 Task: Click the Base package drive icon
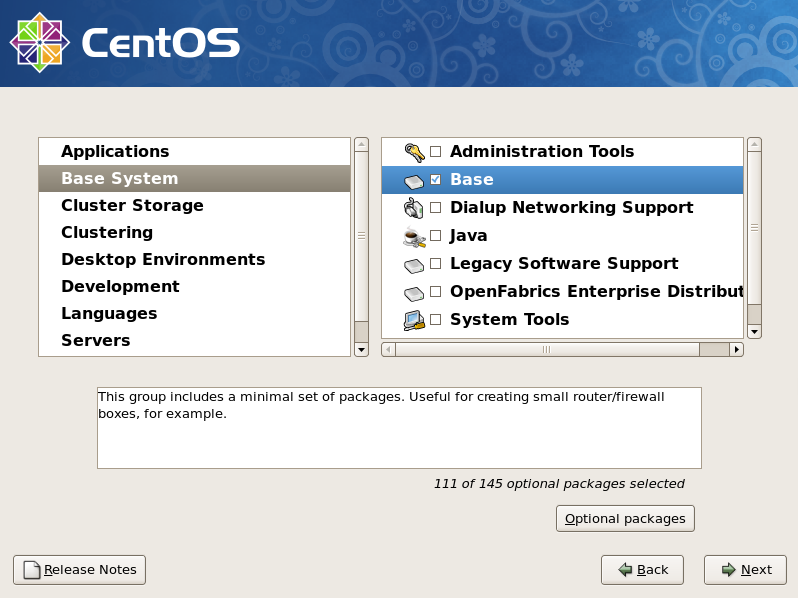click(414, 181)
